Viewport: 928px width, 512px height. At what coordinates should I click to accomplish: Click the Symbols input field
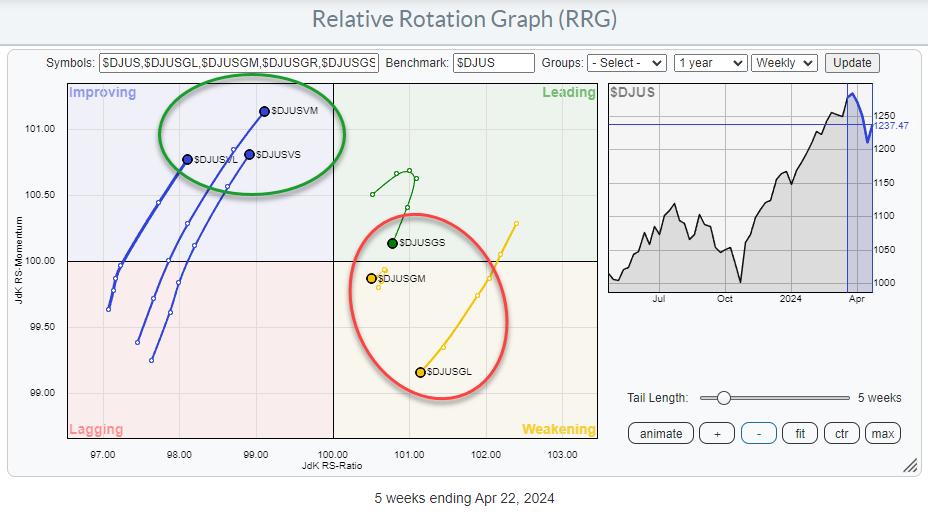(x=239, y=62)
